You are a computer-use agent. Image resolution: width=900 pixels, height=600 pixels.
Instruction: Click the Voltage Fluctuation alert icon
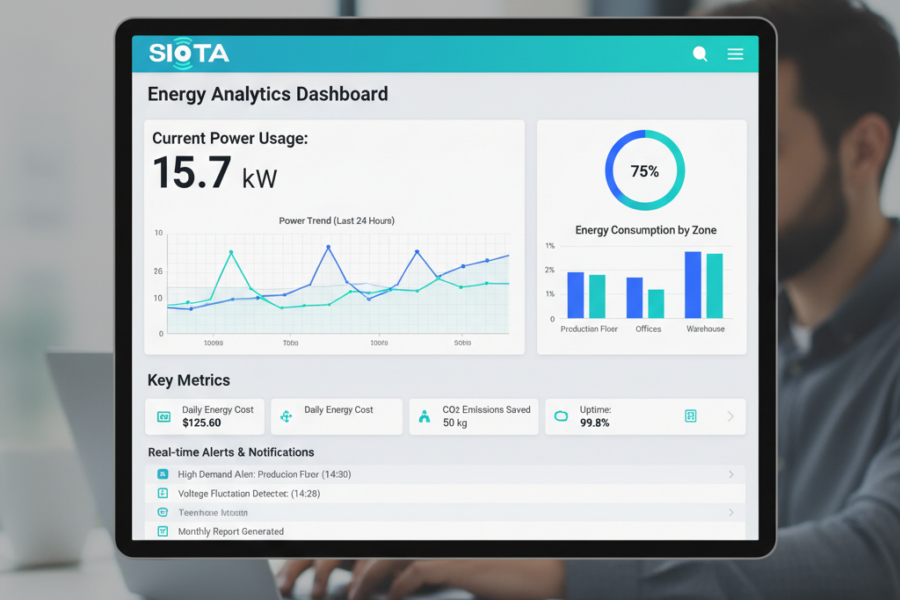(163, 493)
